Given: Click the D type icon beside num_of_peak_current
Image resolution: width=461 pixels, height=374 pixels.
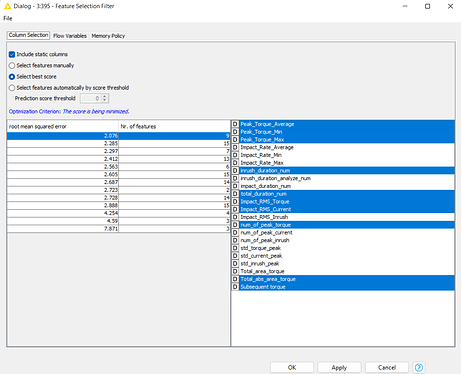Looking at the screenshot, I should (235, 232).
